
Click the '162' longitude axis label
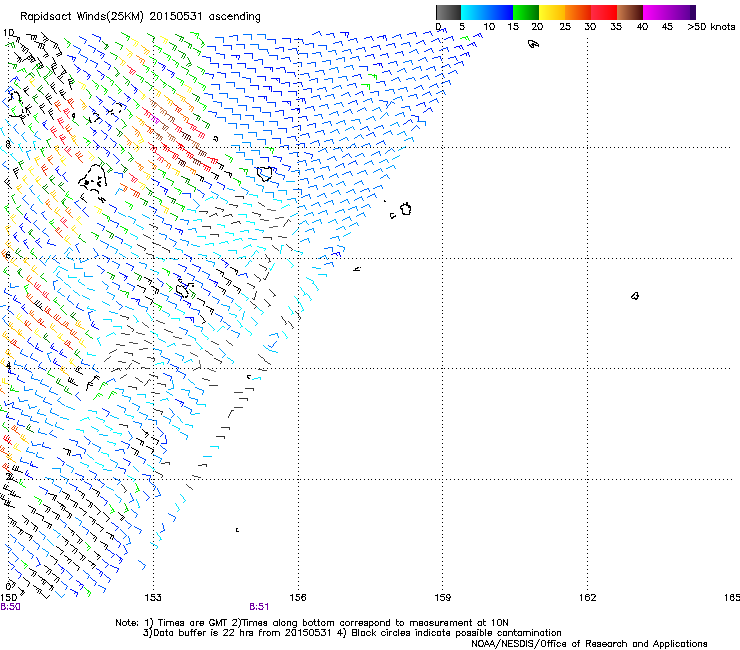587,598
